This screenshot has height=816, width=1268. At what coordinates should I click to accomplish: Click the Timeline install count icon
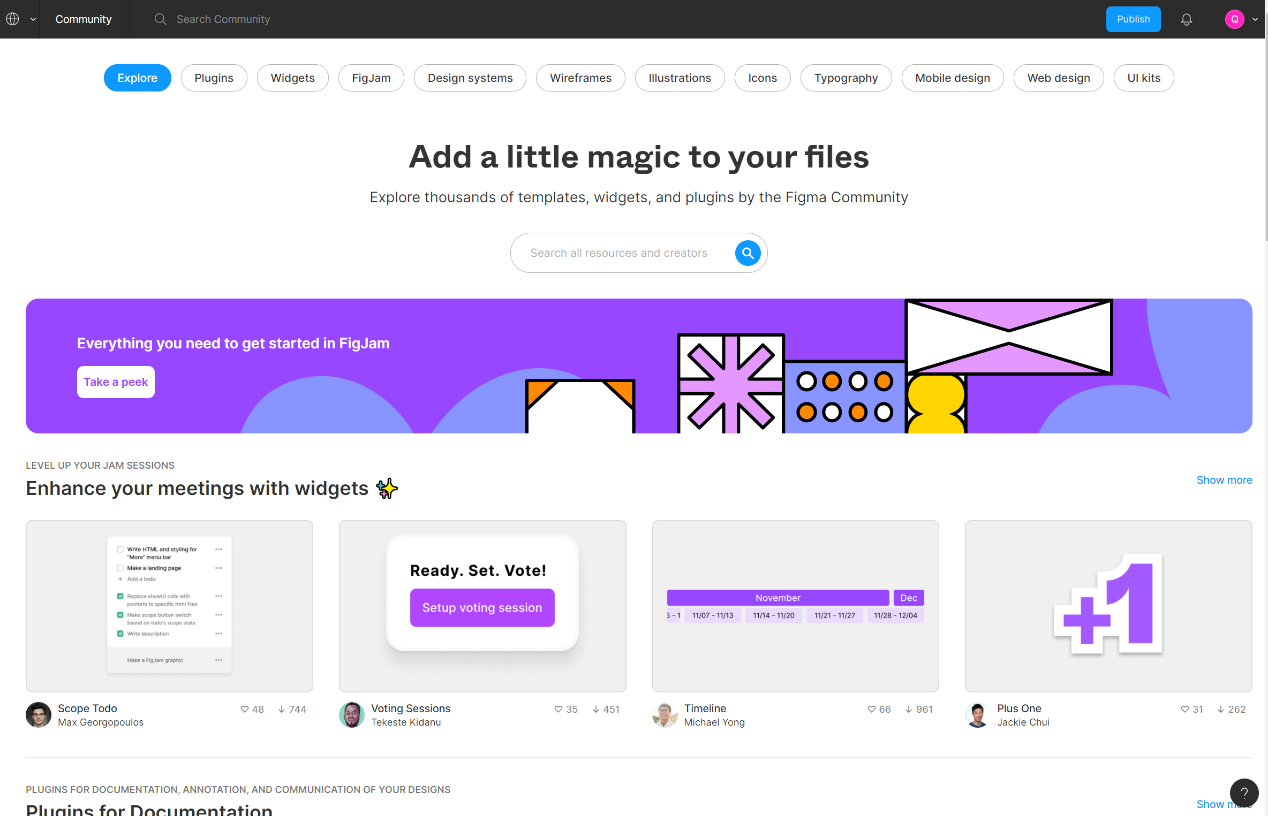[909, 709]
